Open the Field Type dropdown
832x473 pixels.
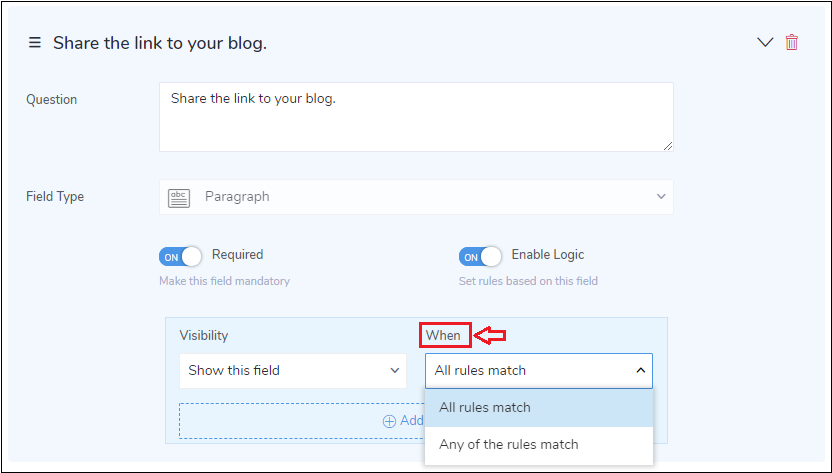(x=416, y=197)
